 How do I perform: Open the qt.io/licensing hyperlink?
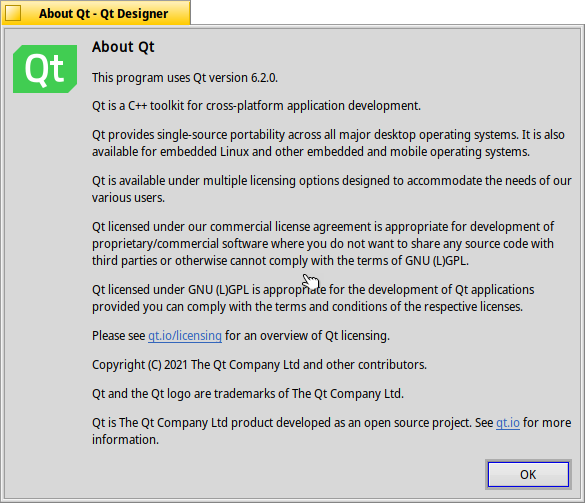(x=185, y=335)
